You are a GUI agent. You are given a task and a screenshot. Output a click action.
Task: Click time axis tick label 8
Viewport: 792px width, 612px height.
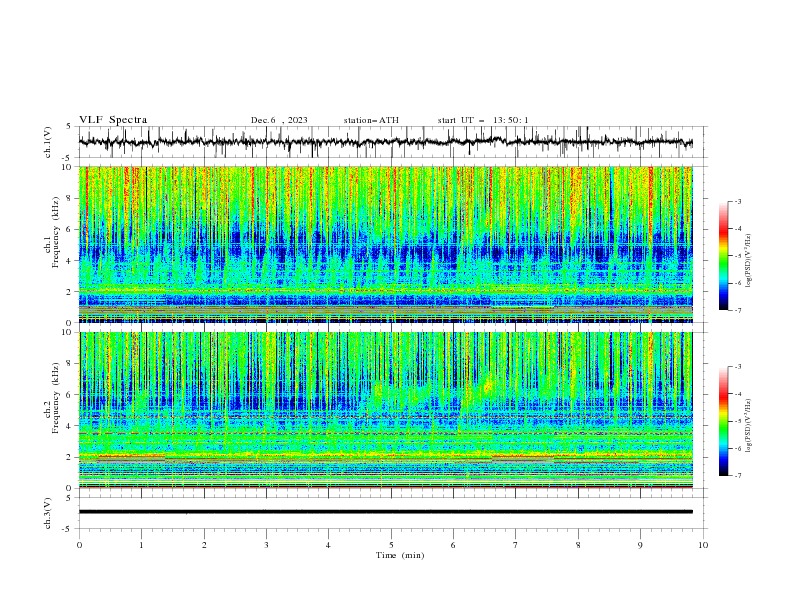click(578, 545)
